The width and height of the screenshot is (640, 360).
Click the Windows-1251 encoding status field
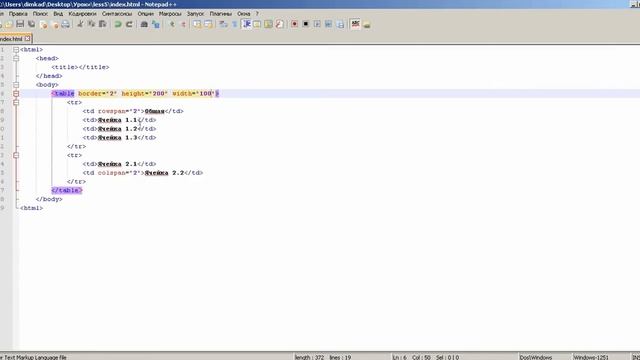(x=591, y=357)
